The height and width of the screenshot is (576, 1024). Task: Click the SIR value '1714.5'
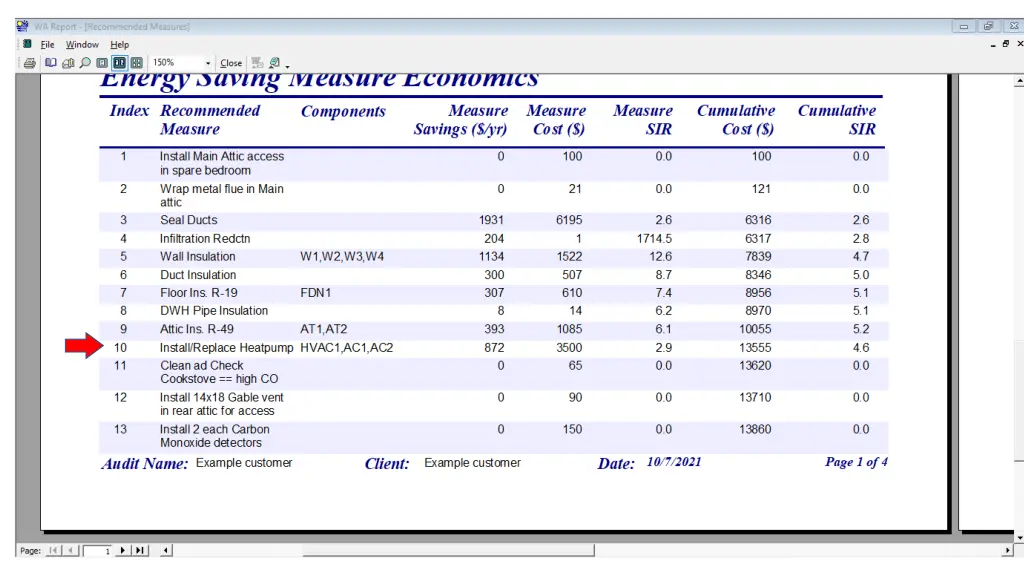click(654, 238)
